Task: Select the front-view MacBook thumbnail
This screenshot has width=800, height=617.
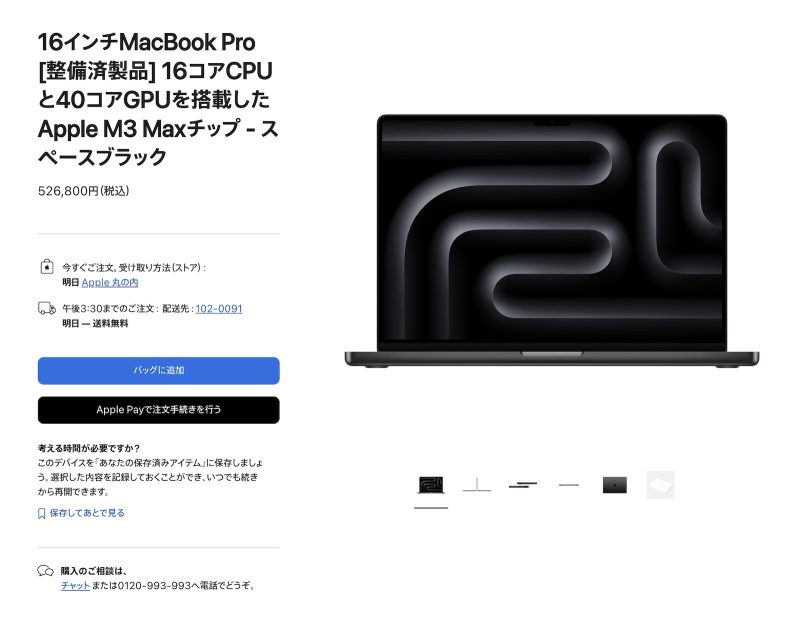Action: [431, 485]
